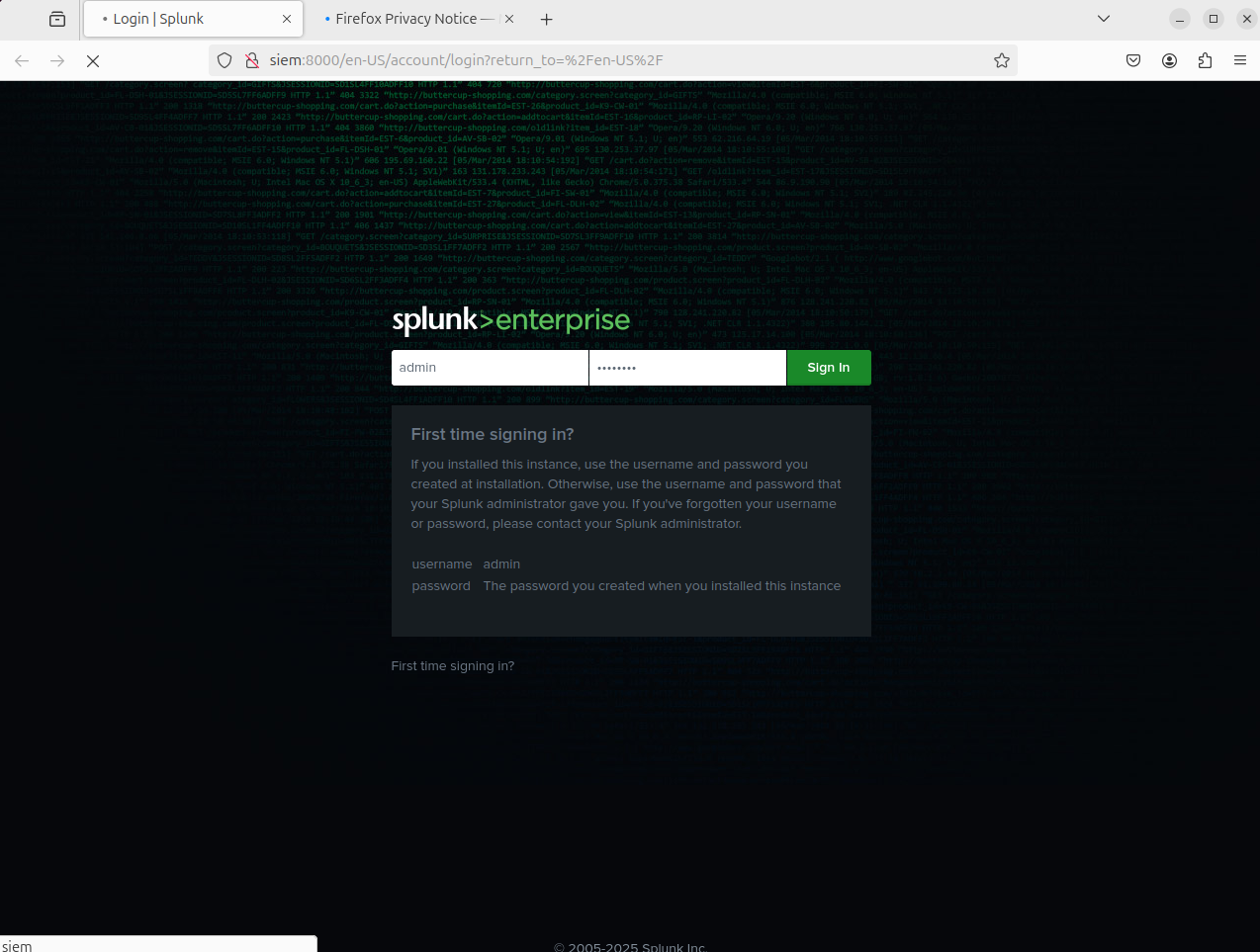Expand the list all tabs dropdown
This screenshot has width=1260, height=952.
[1104, 19]
